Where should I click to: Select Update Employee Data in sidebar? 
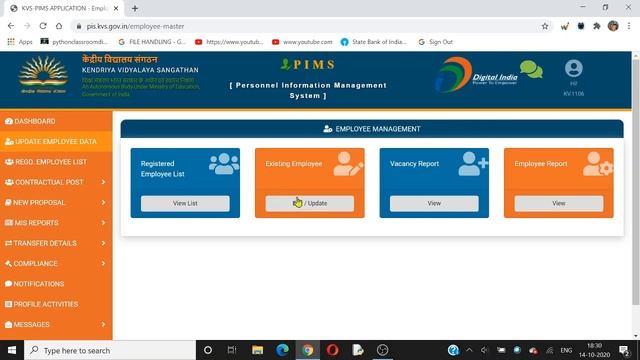56,142
